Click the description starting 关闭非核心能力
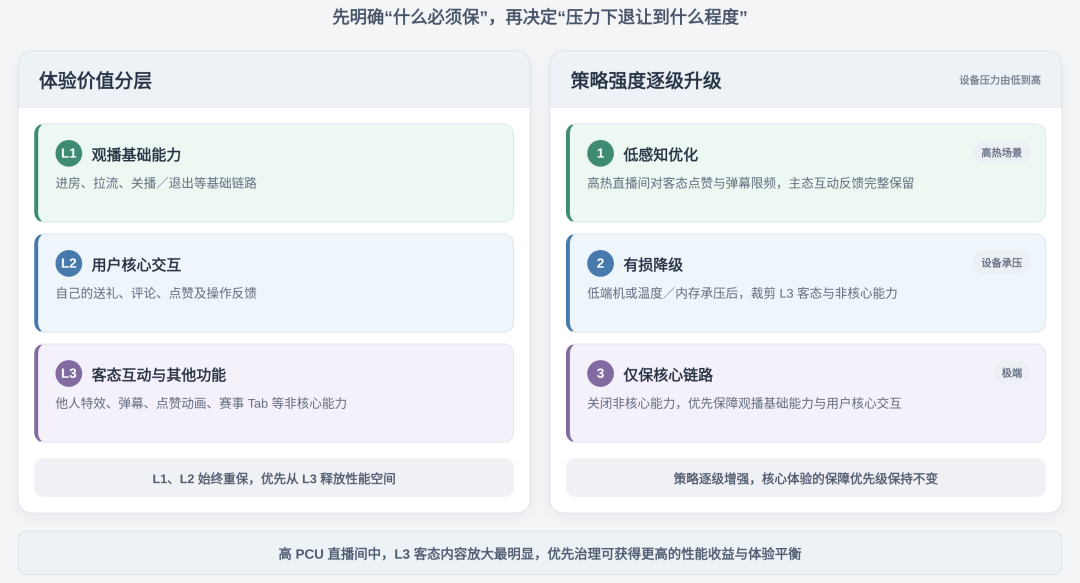The width and height of the screenshot is (1080, 583). [745, 403]
